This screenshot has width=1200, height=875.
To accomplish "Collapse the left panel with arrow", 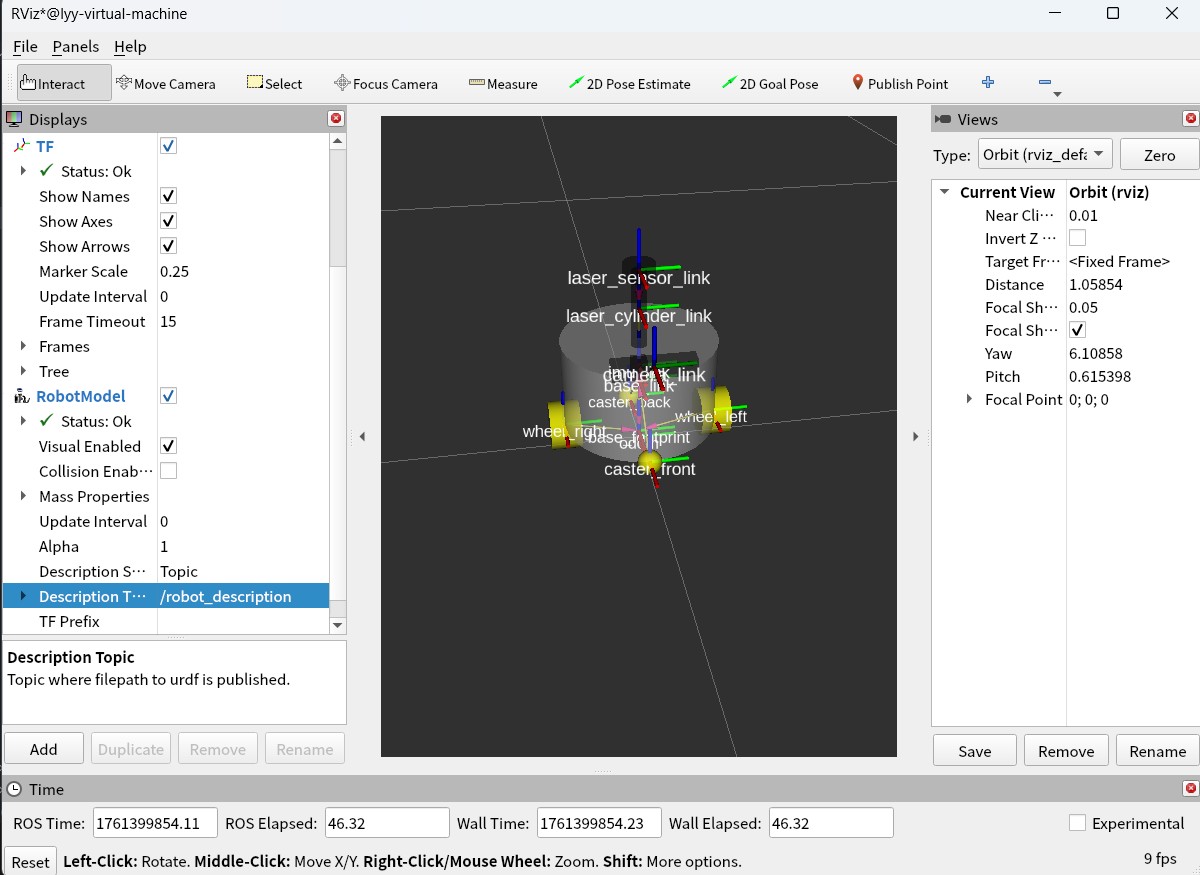I will coord(362,436).
